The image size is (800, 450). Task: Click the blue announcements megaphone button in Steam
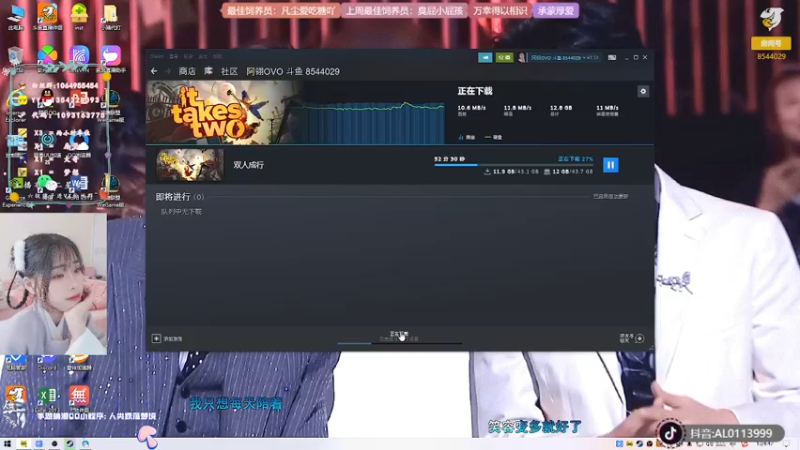[485, 58]
